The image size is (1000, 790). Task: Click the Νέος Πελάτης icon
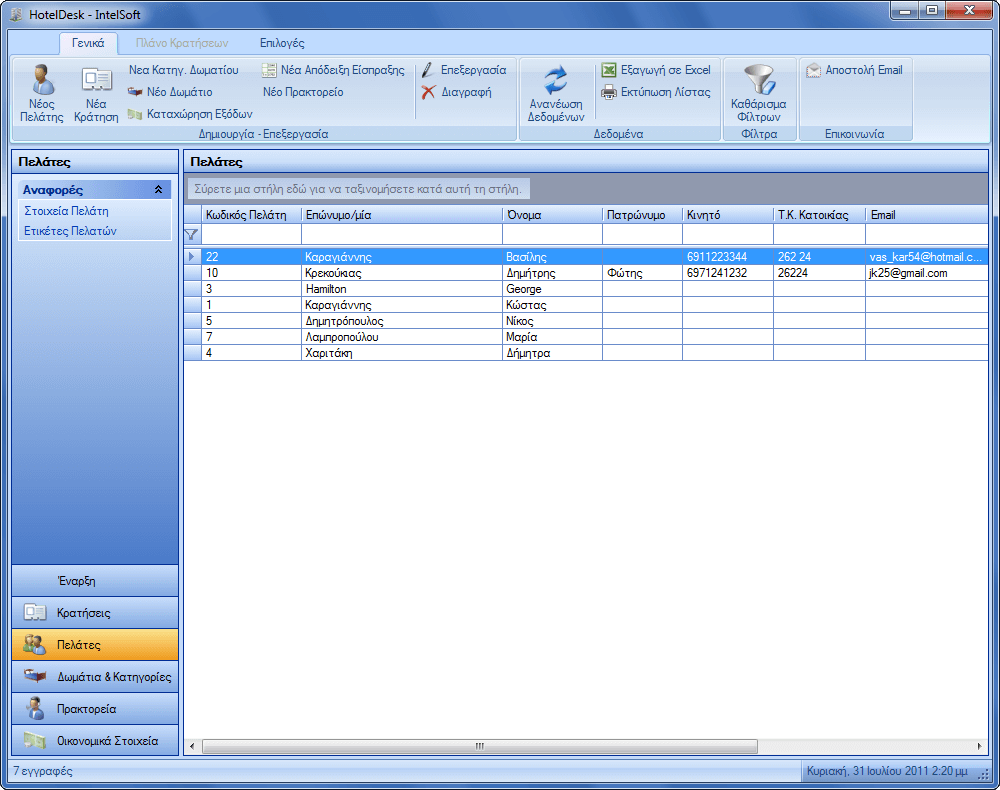pos(41,80)
